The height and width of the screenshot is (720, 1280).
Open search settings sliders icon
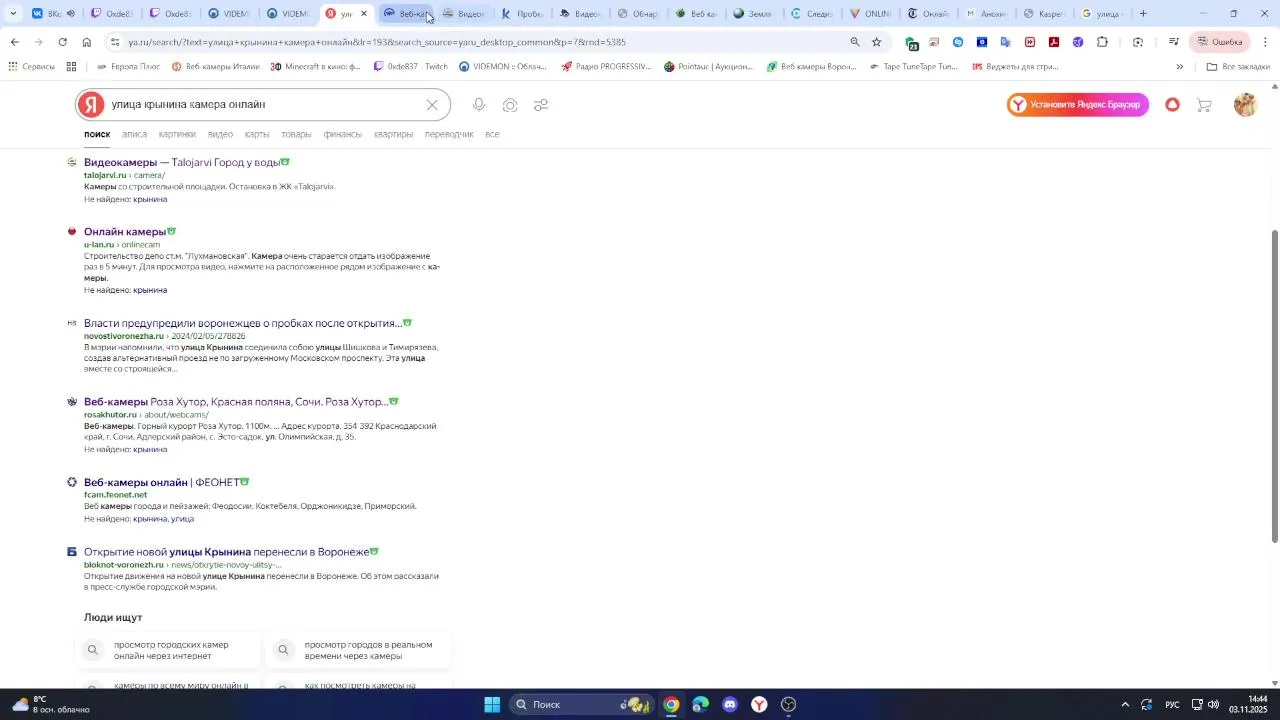[x=541, y=105]
